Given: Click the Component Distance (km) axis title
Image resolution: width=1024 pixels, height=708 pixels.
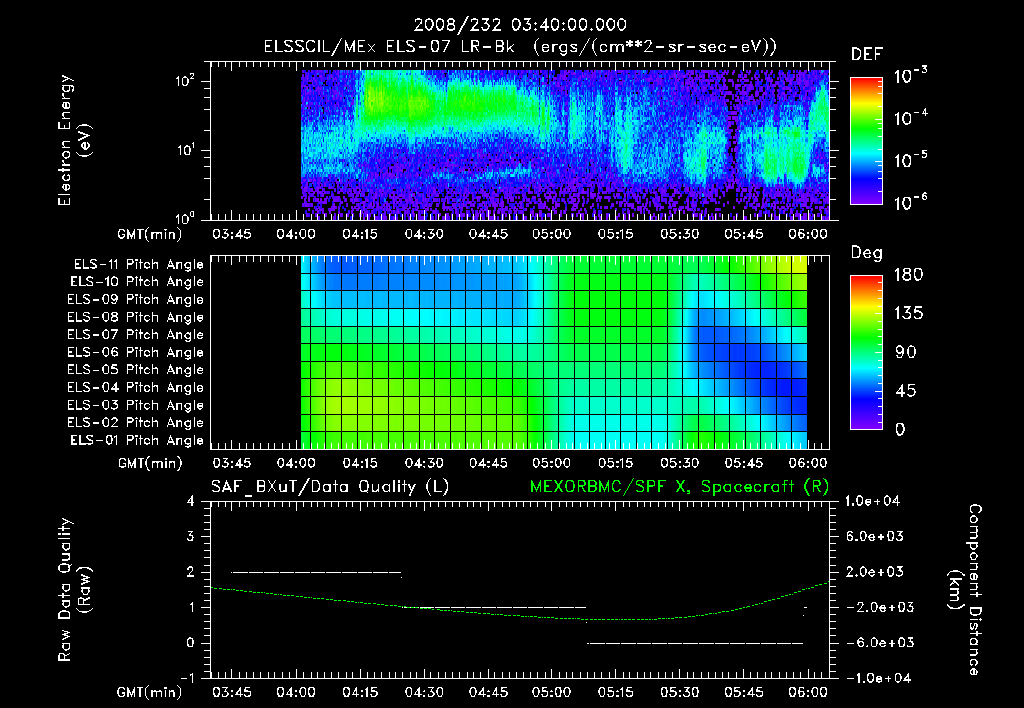Looking at the screenshot, I should click(x=965, y=589).
